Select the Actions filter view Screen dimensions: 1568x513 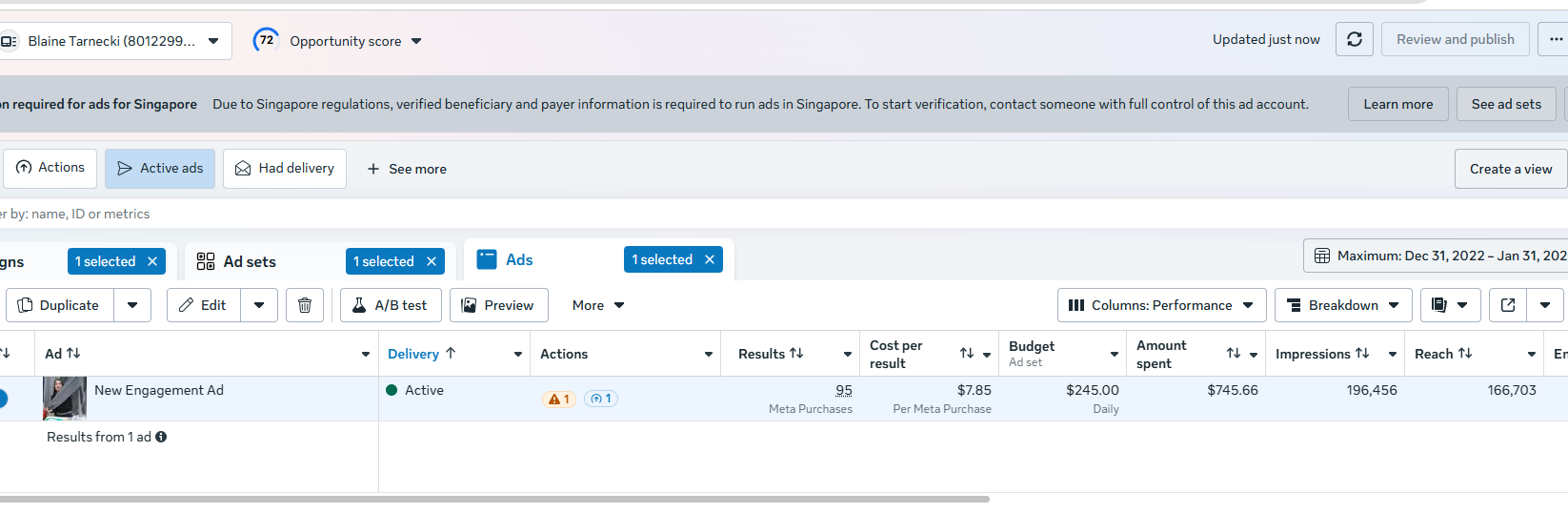(50, 169)
